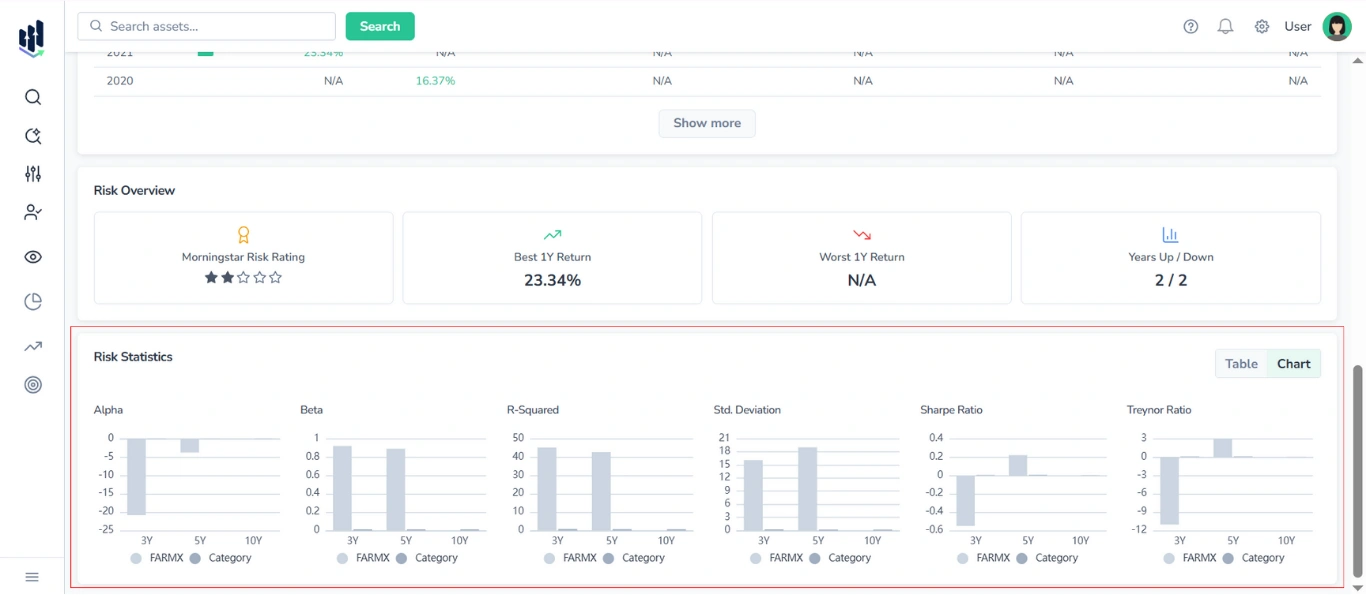This screenshot has height=595, width=1366.
Task: Click the Show more returns button
Action: pos(707,123)
